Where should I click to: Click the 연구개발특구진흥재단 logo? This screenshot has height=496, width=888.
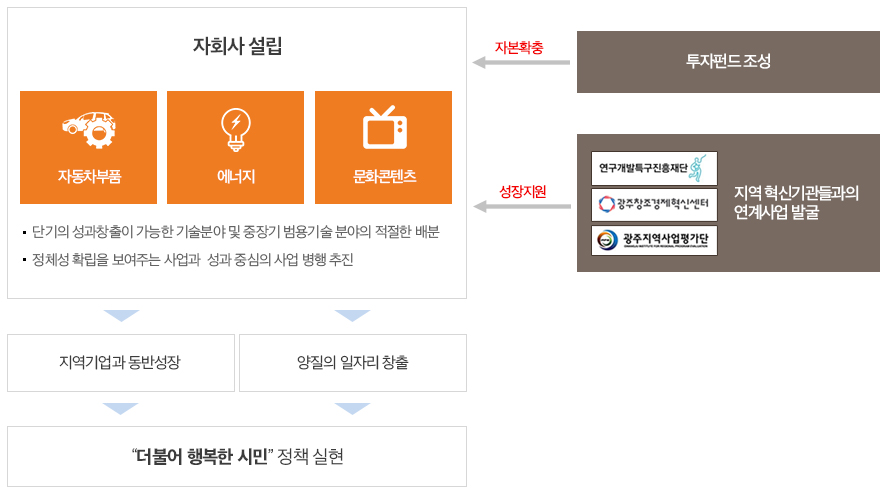(x=654, y=168)
